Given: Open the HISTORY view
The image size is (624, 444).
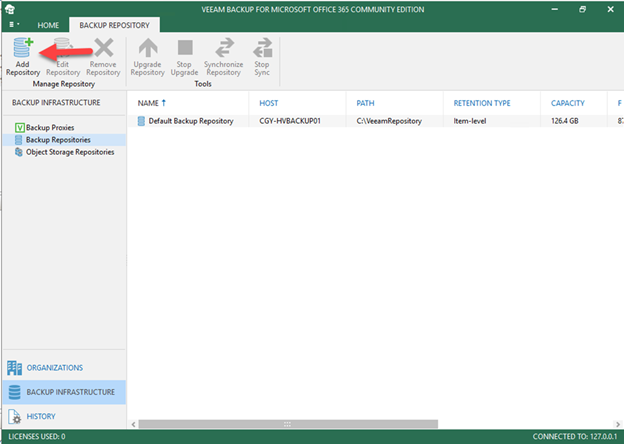Looking at the screenshot, I should [x=64, y=417].
